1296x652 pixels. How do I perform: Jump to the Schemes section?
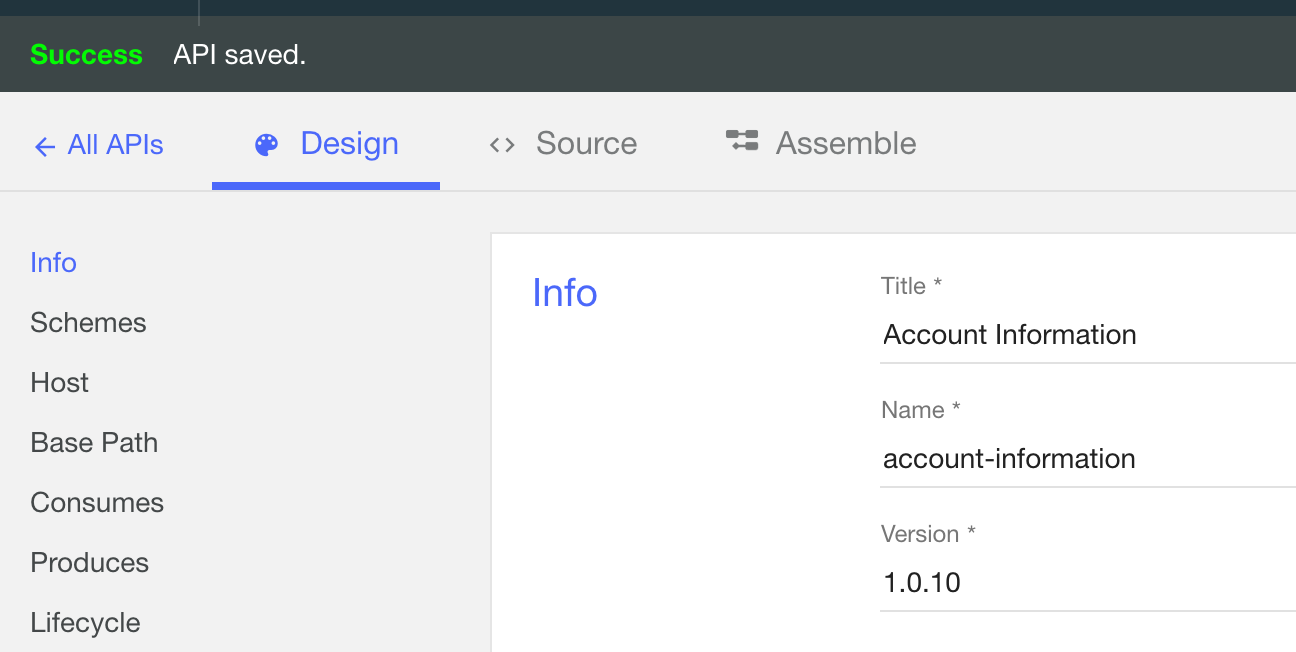pyautogui.click(x=88, y=323)
